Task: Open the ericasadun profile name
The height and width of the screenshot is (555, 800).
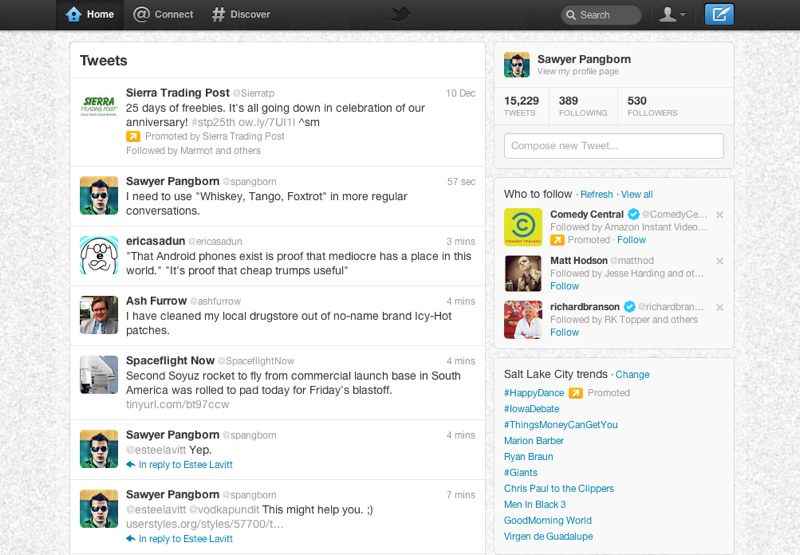Action: (156, 241)
